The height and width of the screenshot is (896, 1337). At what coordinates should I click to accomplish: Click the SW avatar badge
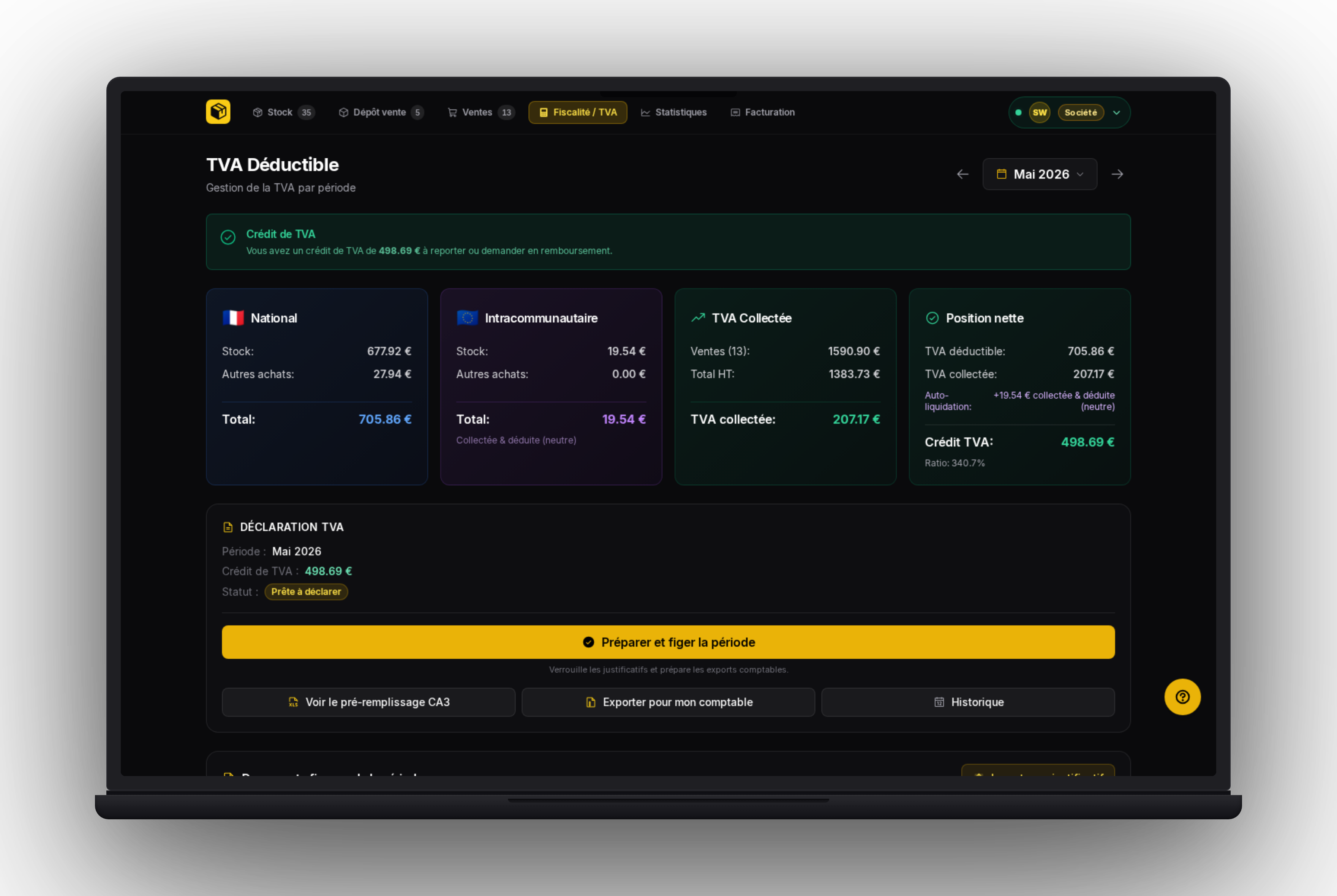point(1039,113)
